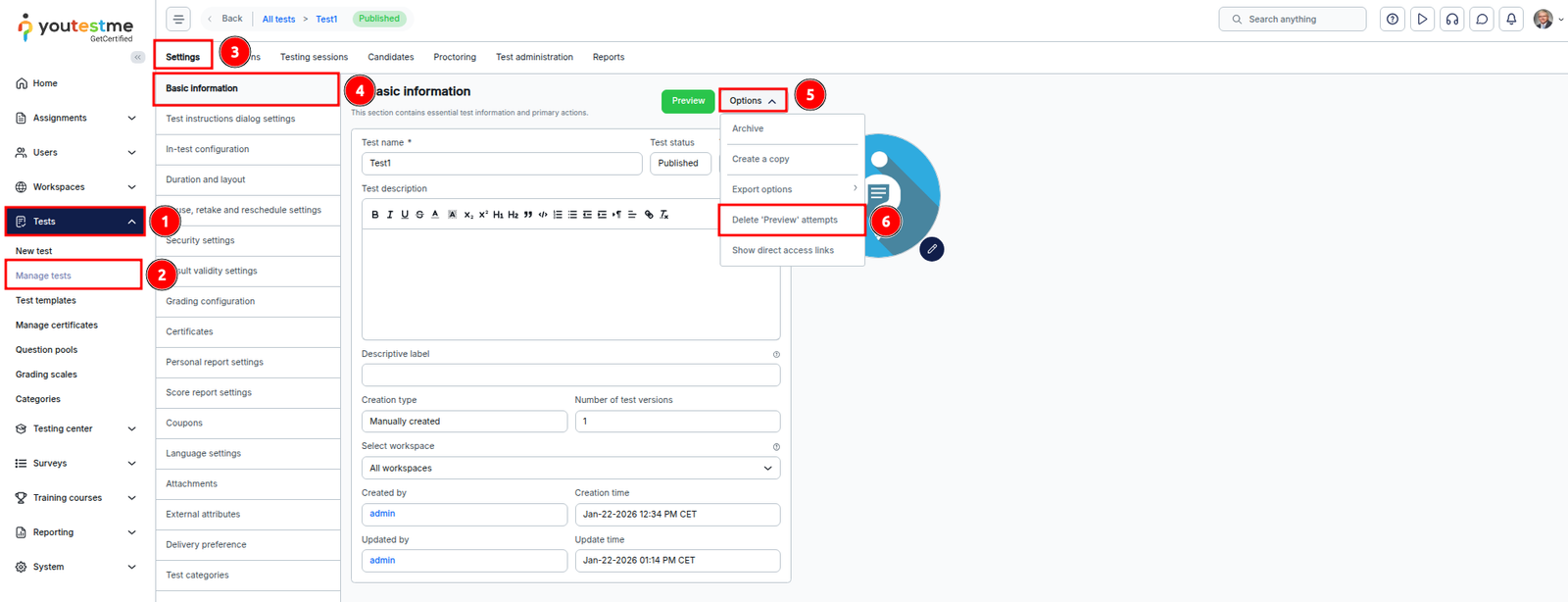Open the notifications bell
Screen dimensions: 1568x602
(1511, 19)
